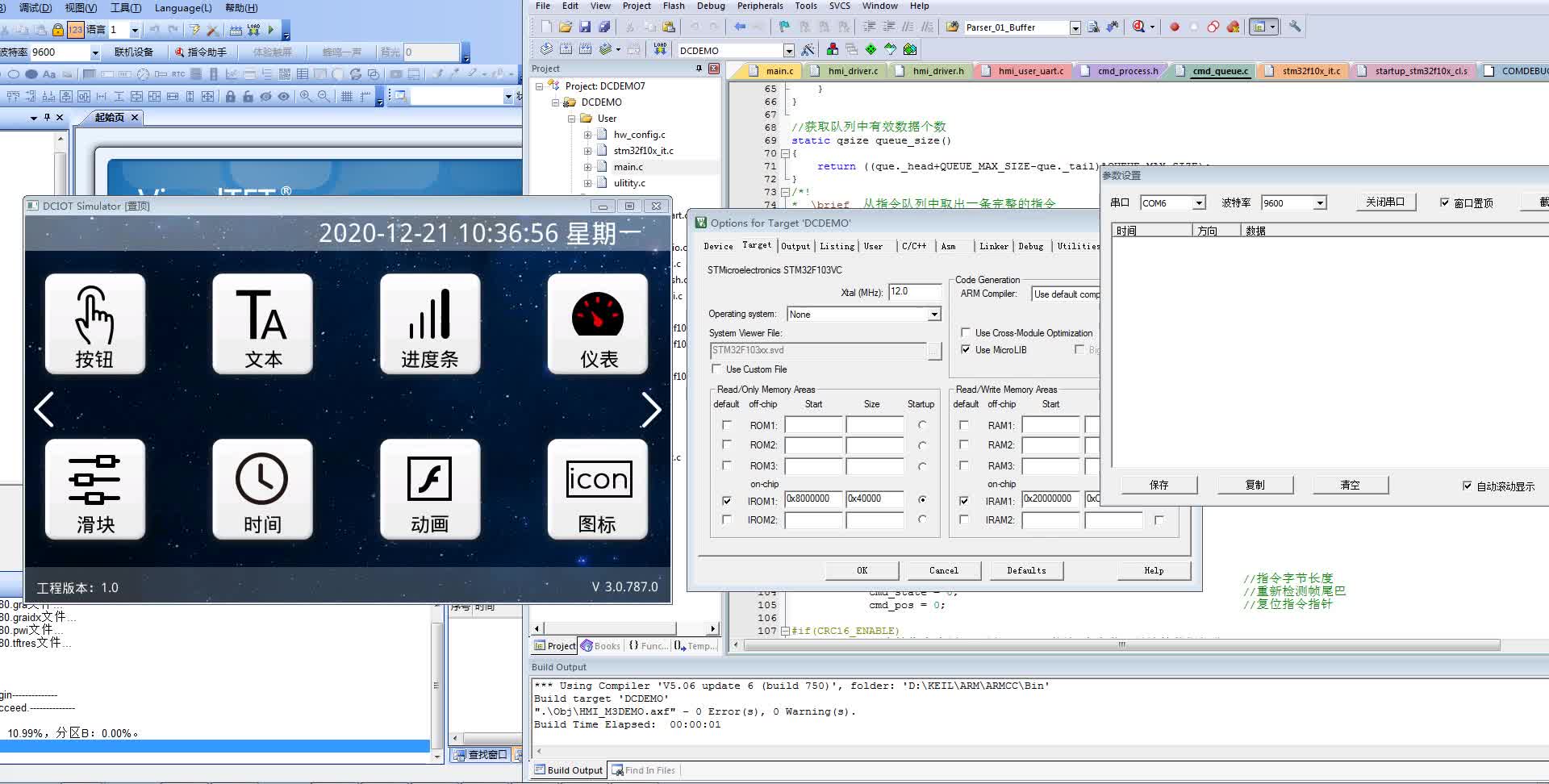This screenshot has height=784, width=1549.
Task: Click the Defaults button
Action: tap(1026, 570)
